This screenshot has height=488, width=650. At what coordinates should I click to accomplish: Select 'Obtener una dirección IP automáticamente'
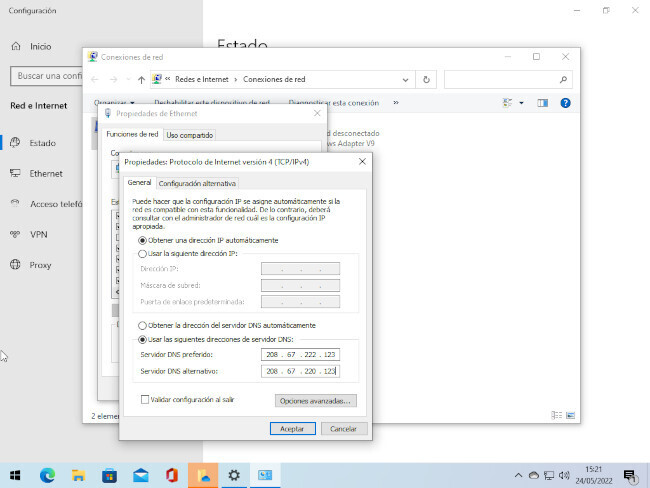(143, 240)
